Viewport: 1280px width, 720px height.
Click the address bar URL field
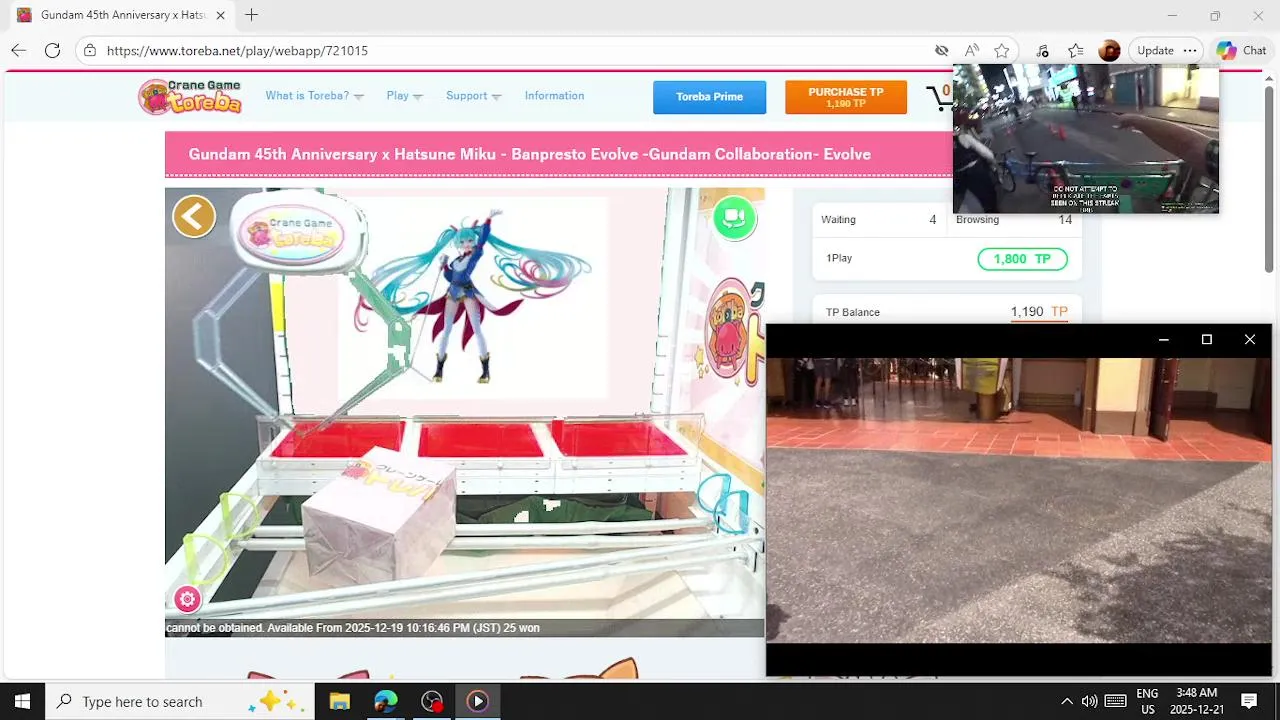[500, 50]
